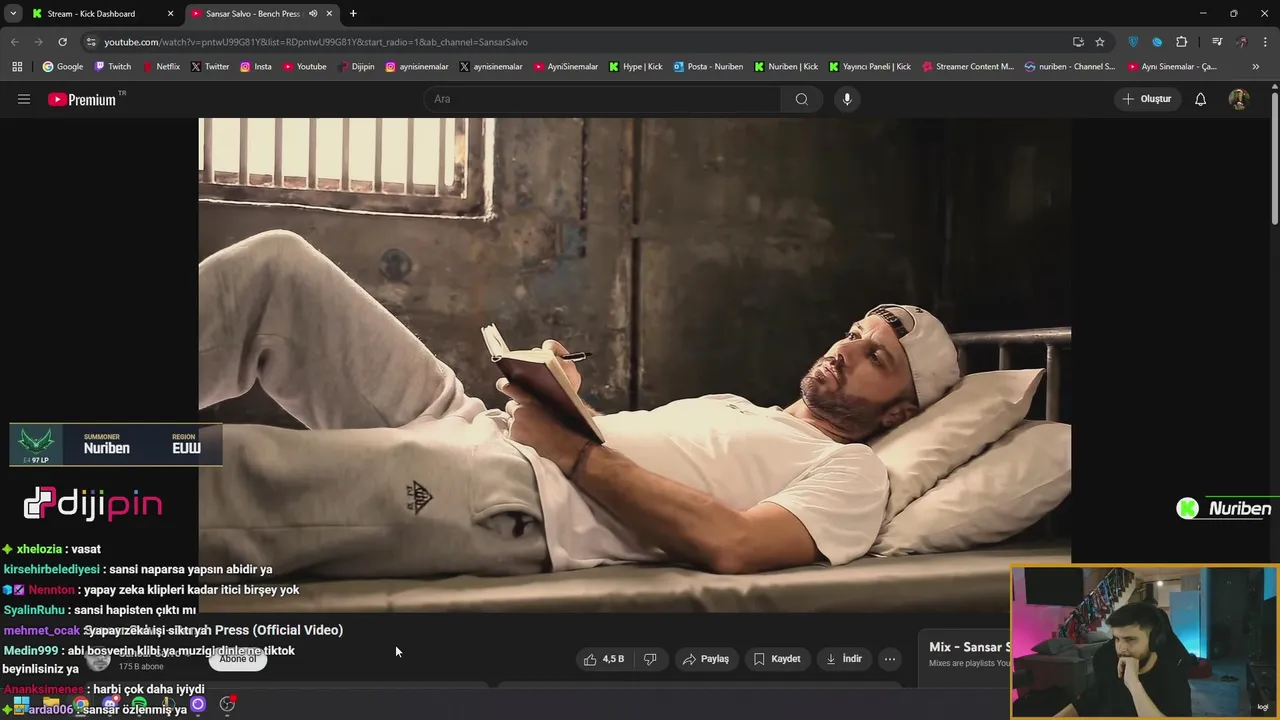Open the Posta - Nuriben bookmark
The height and width of the screenshot is (720, 1280).
(708, 67)
